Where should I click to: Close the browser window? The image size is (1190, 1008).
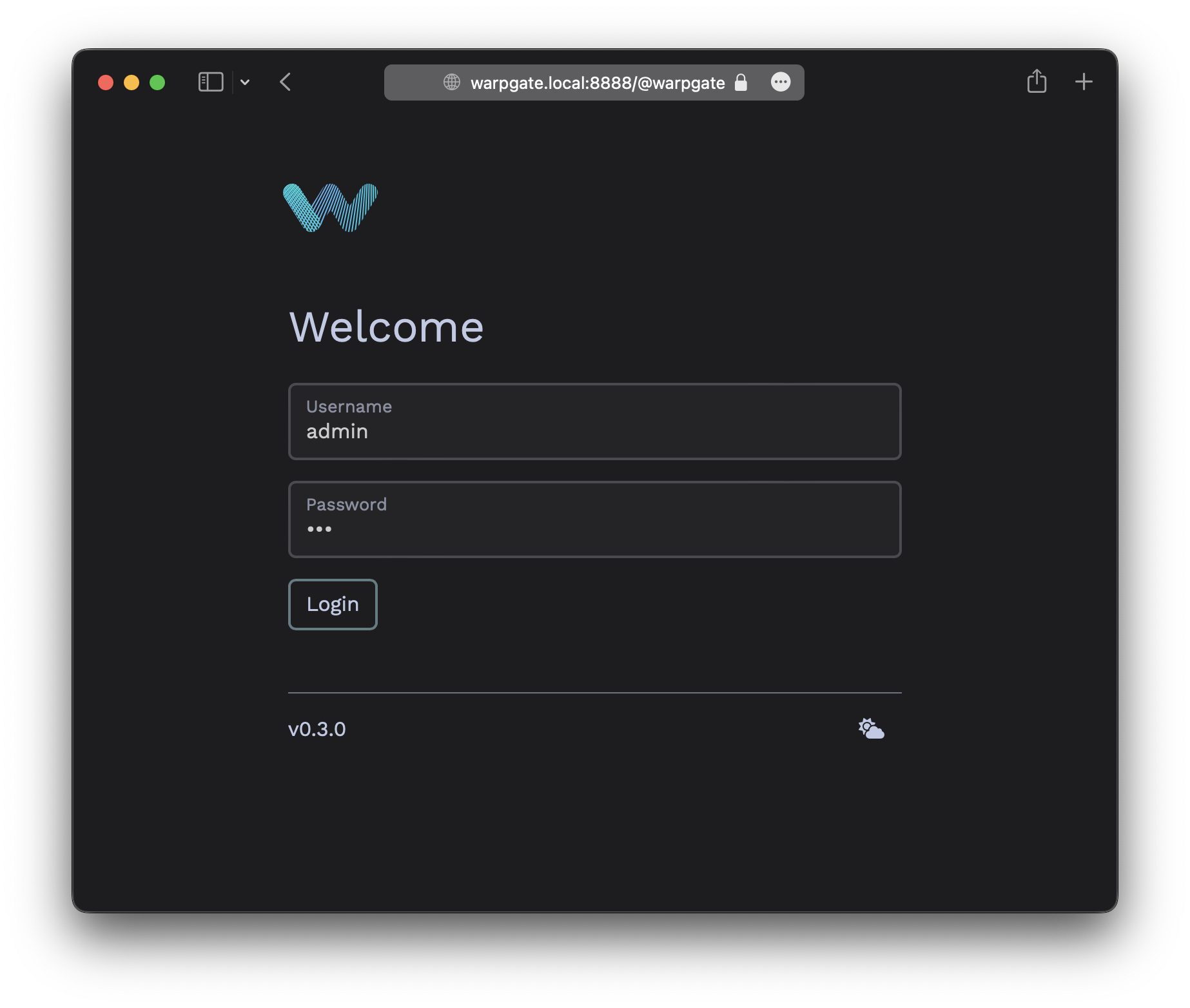[x=106, y=82]
